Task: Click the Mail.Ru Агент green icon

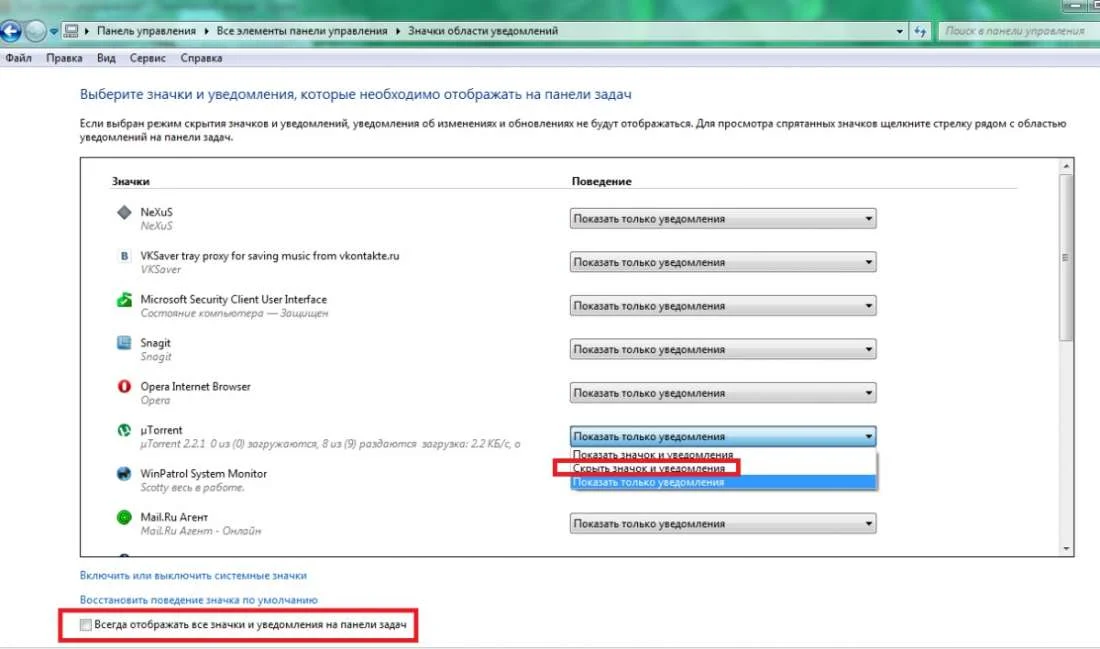Action: [x=124, y=517]
